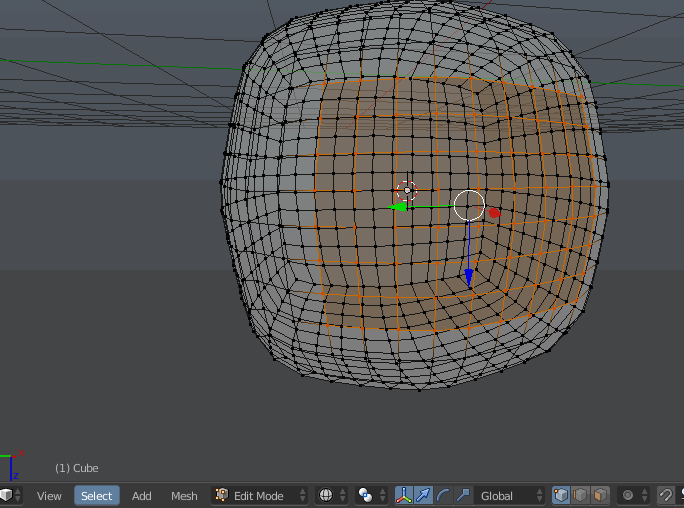Viewport: 684px width, 508px height.
Task: Toggle the snap magnet icon
Action: tap(666, 495)
